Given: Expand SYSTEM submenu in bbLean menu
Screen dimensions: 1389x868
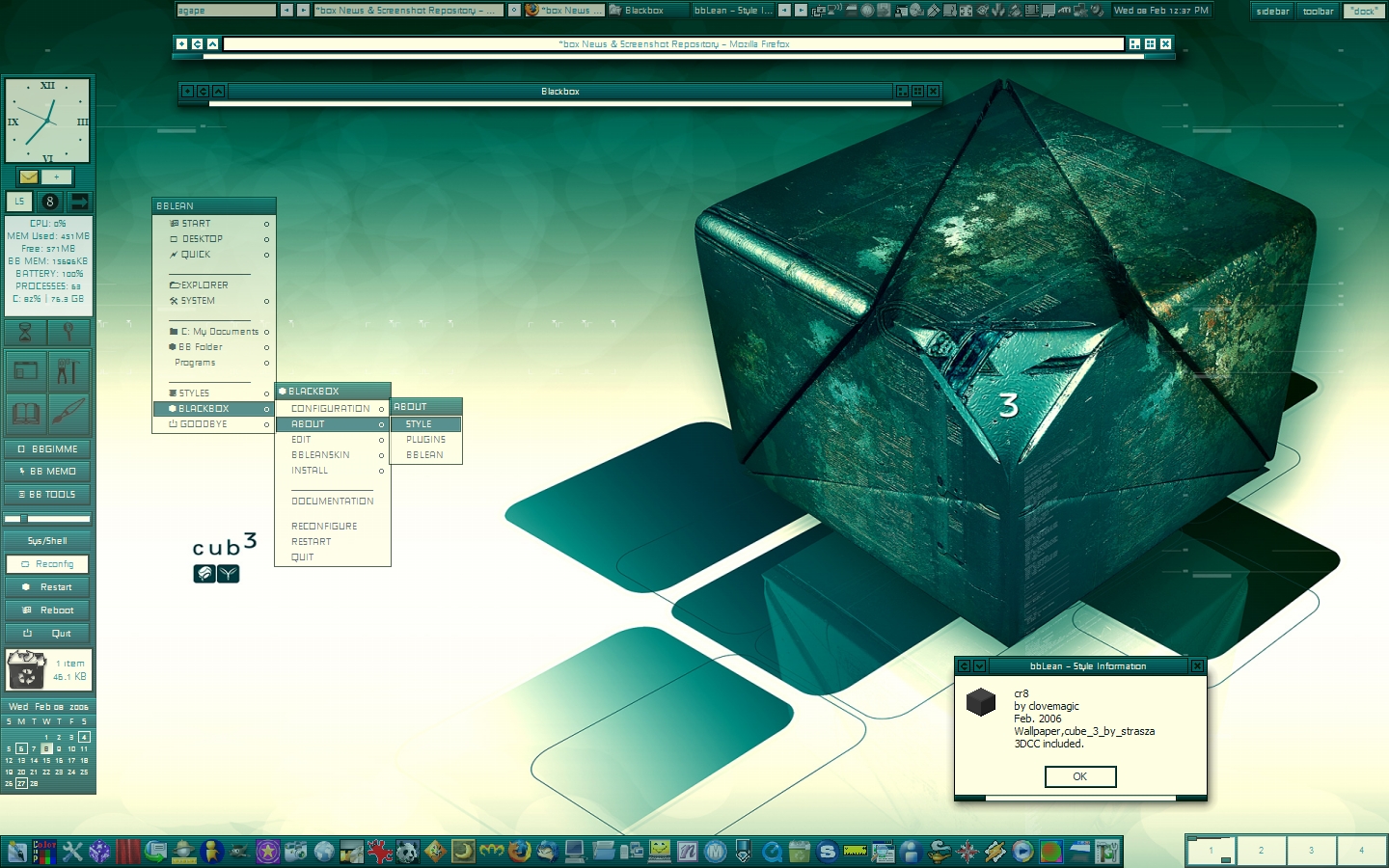Looking at the screenshot, I should click(214, 300).
